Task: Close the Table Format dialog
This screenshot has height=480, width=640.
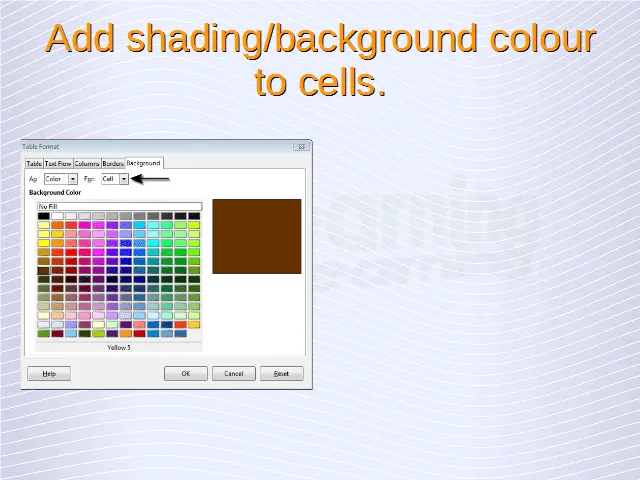Action: (300, 146)
